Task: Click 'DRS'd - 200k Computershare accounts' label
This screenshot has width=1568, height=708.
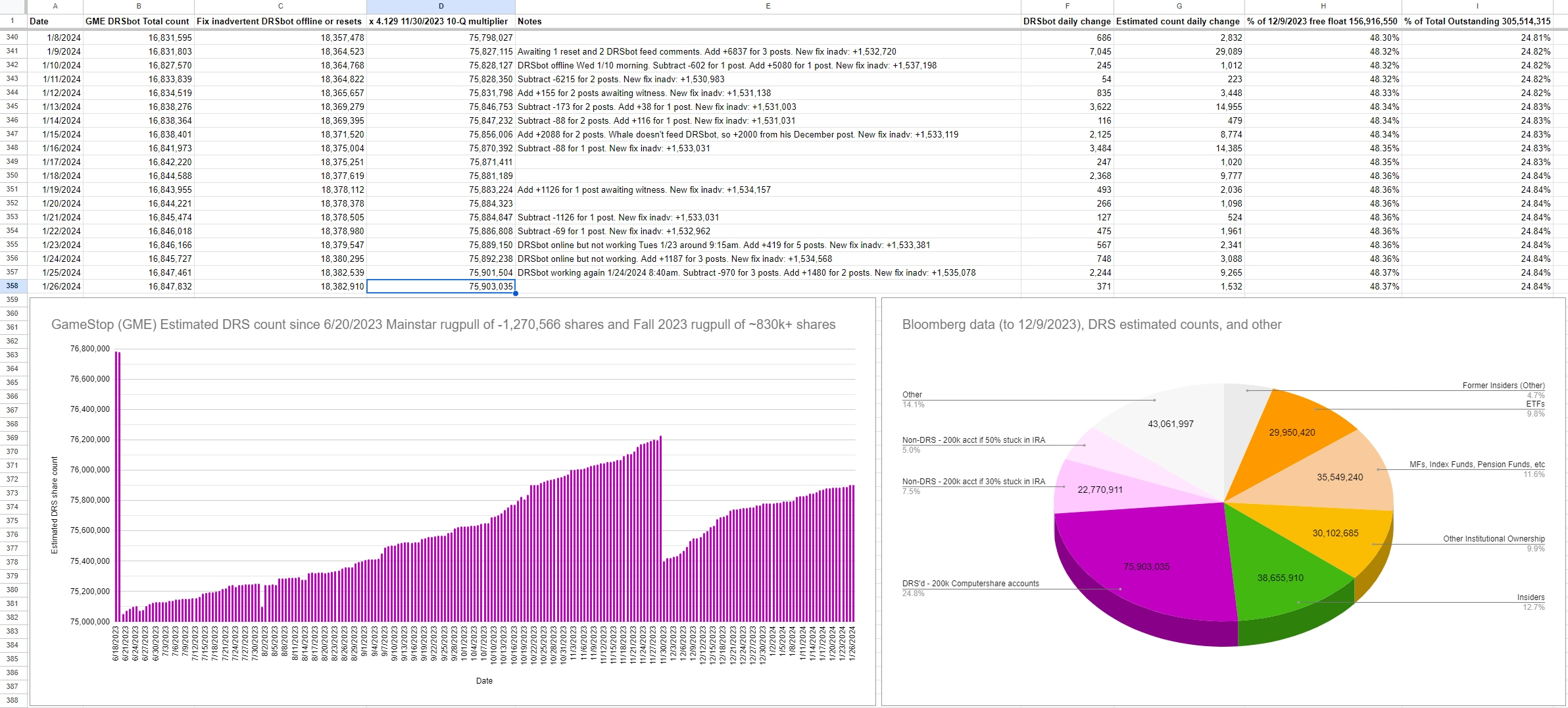Action: (x=971, y=584)
